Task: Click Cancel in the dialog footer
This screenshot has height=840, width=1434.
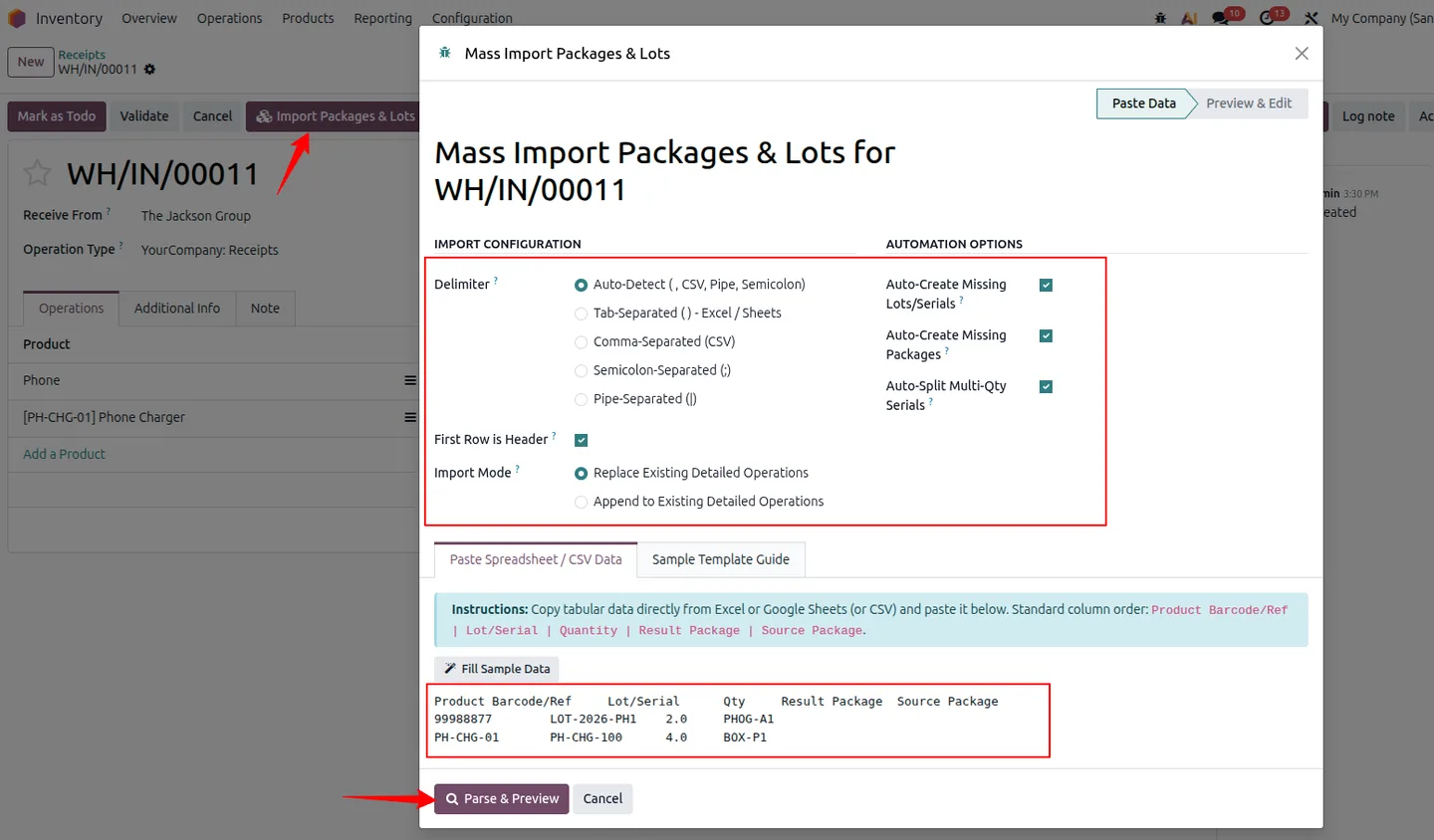Action: (x=602, y=799)
